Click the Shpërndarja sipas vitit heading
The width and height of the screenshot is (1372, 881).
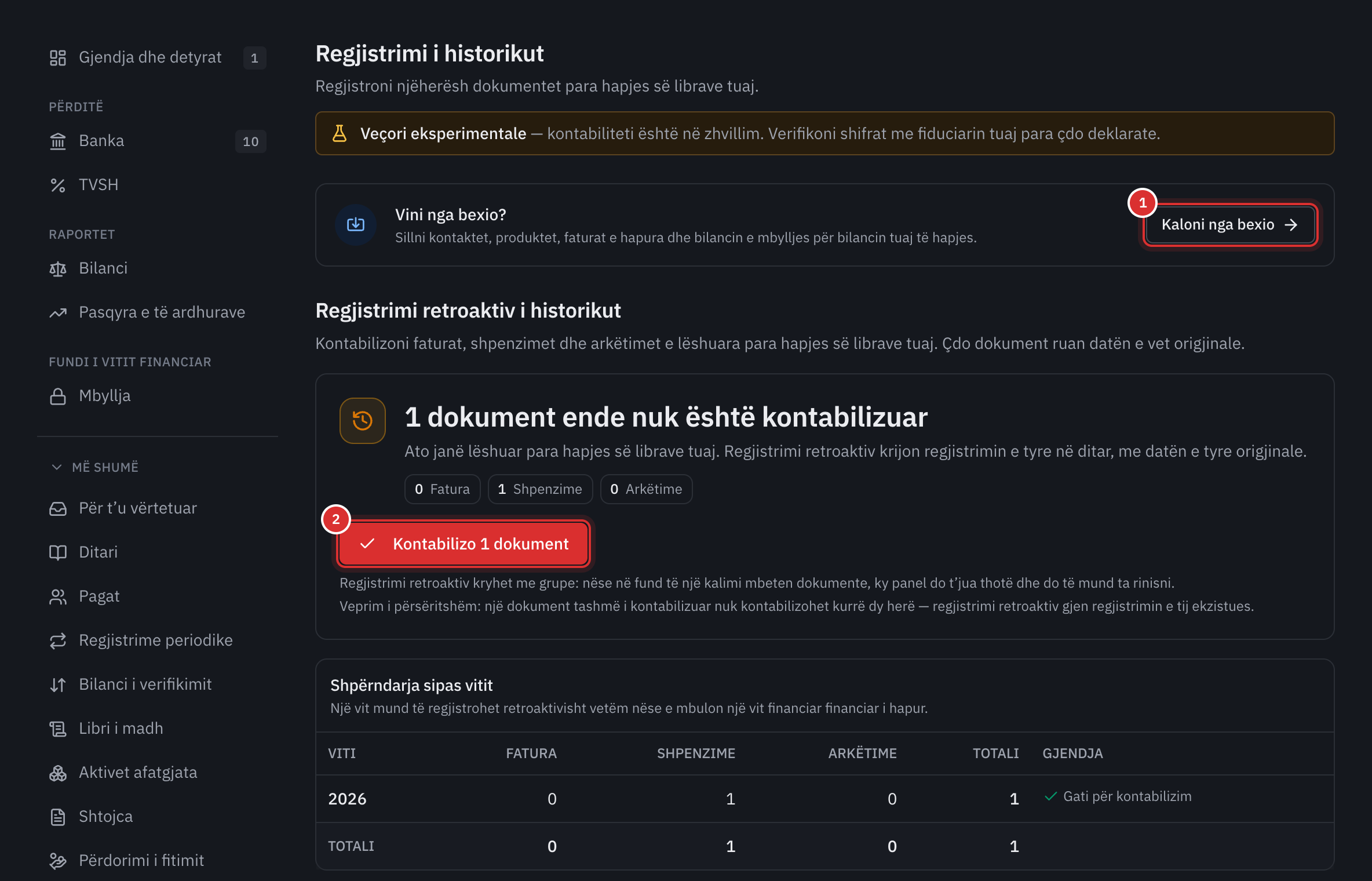tap(411, 686)
